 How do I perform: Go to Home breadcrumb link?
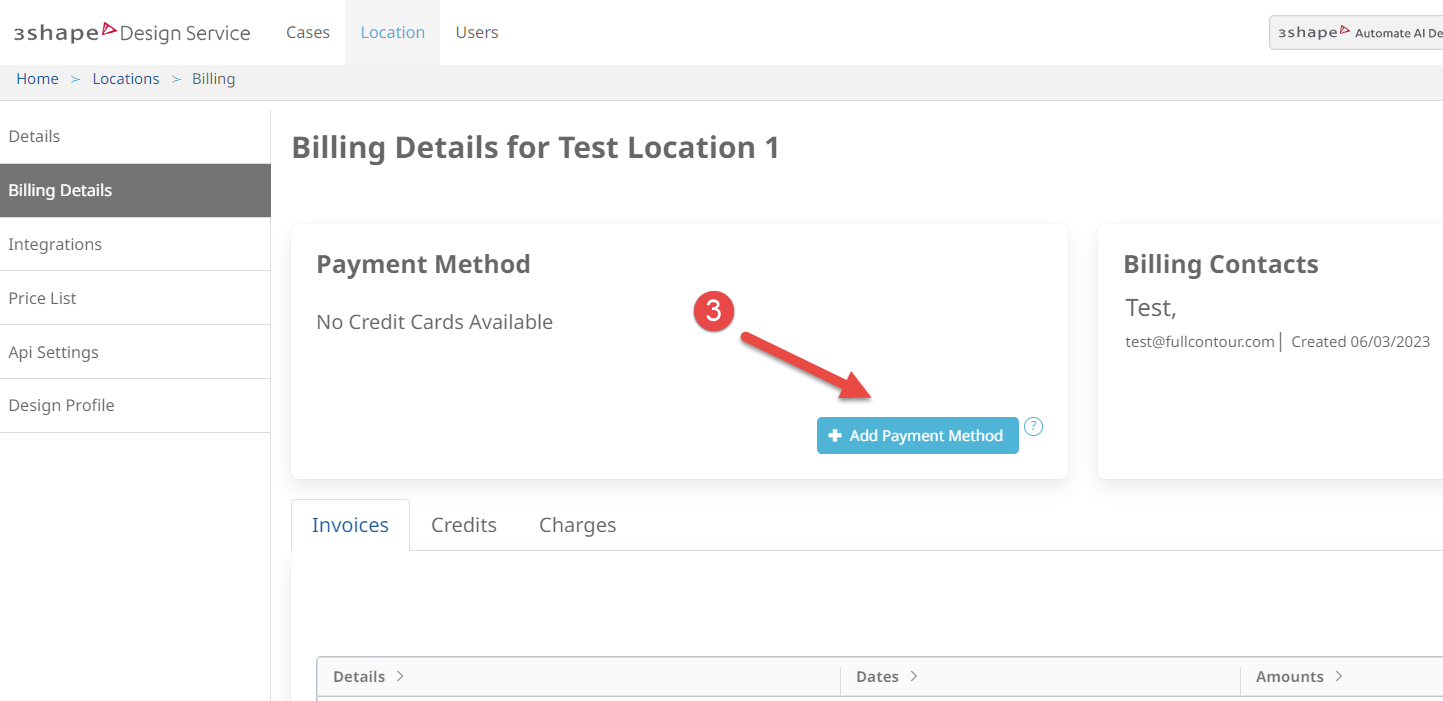(x=37, y=79)
